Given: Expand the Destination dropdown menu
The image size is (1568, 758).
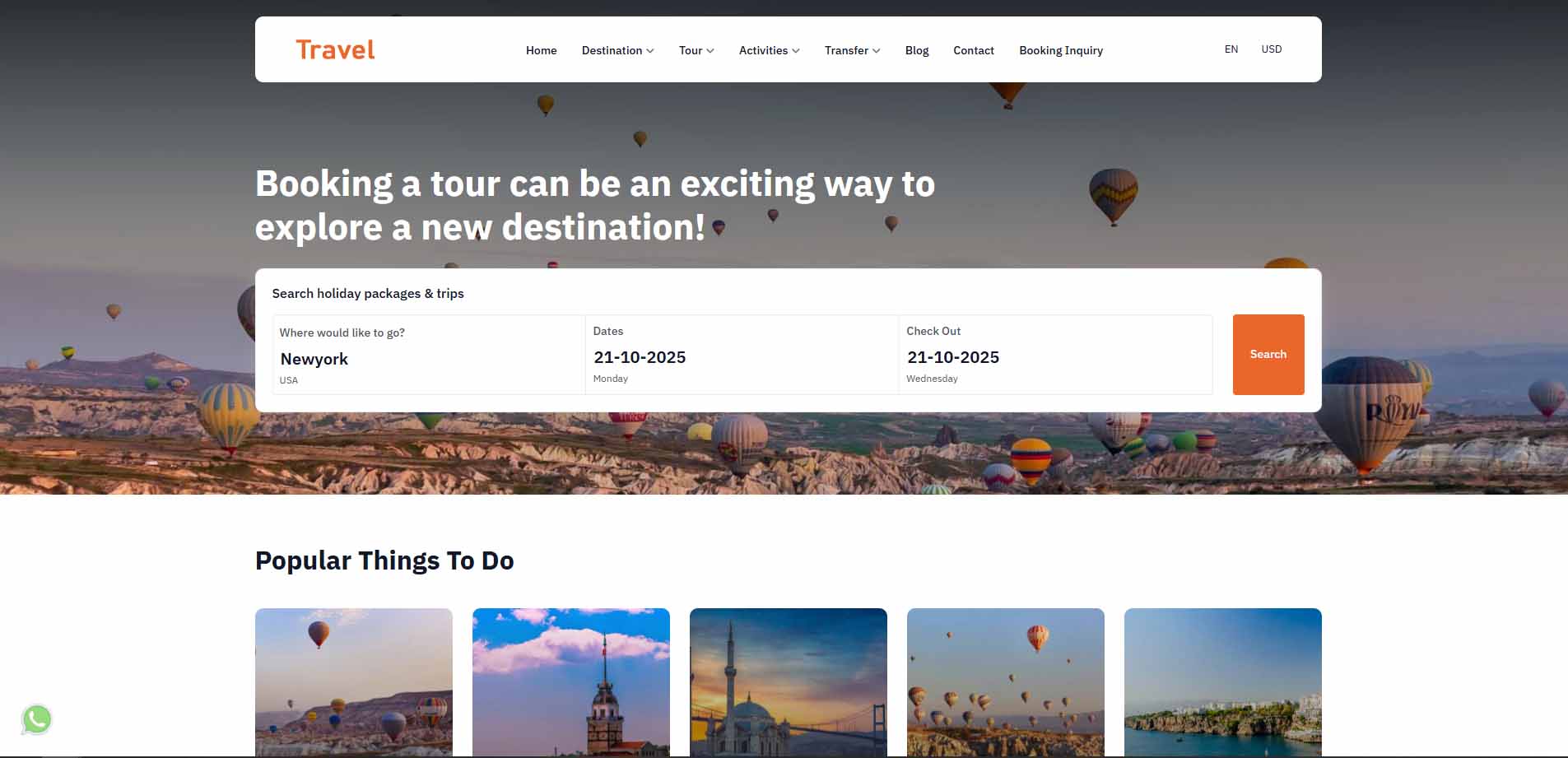Looking at the screenshot, I should [617, 50].
